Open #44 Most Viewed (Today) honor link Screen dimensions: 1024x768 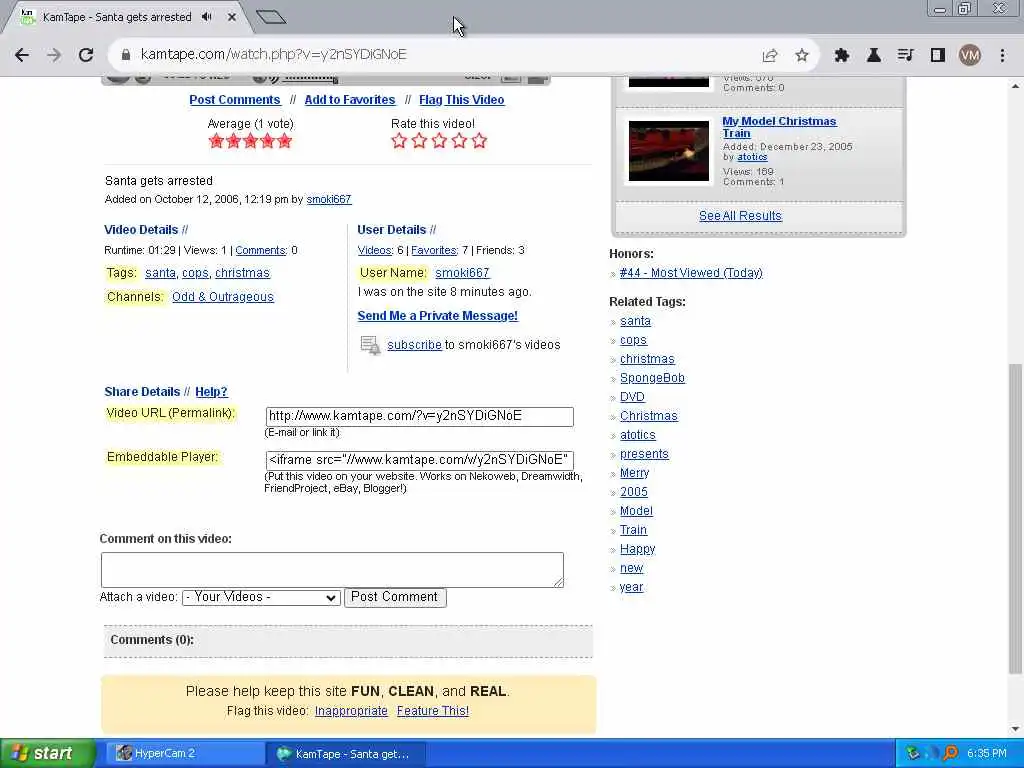pos(691,273)
